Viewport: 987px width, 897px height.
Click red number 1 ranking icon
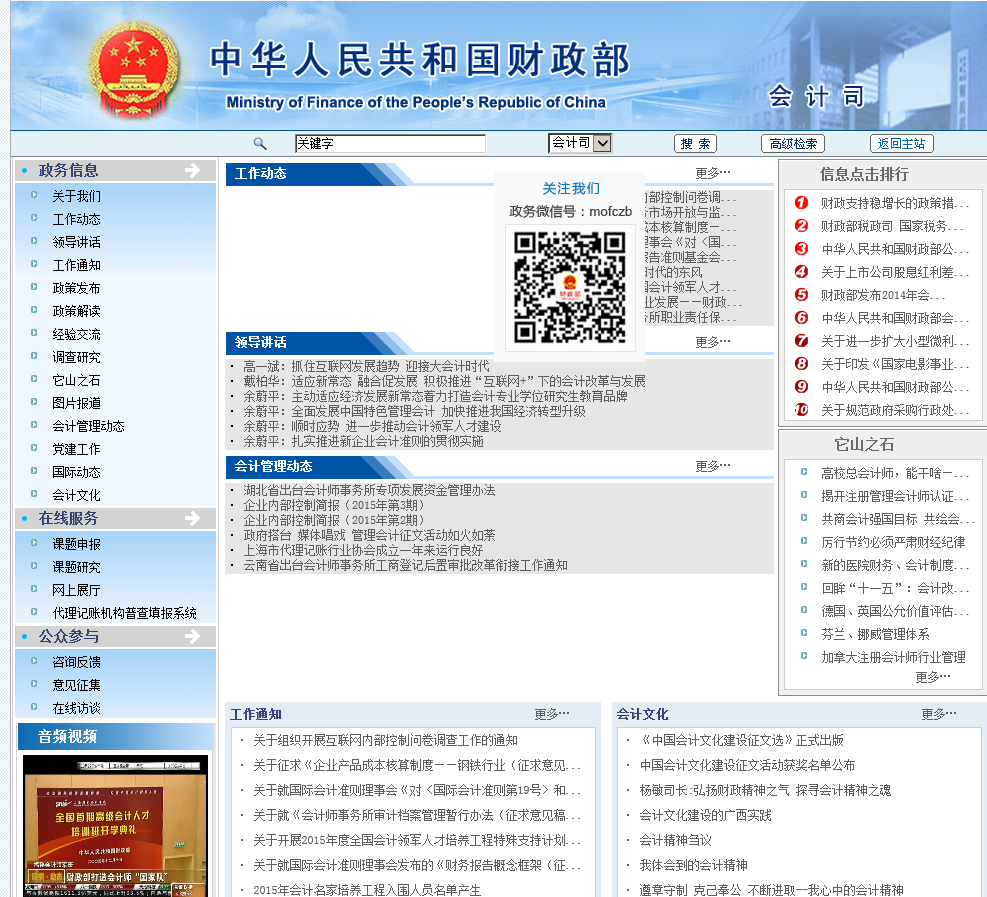(x=801, y=203)
